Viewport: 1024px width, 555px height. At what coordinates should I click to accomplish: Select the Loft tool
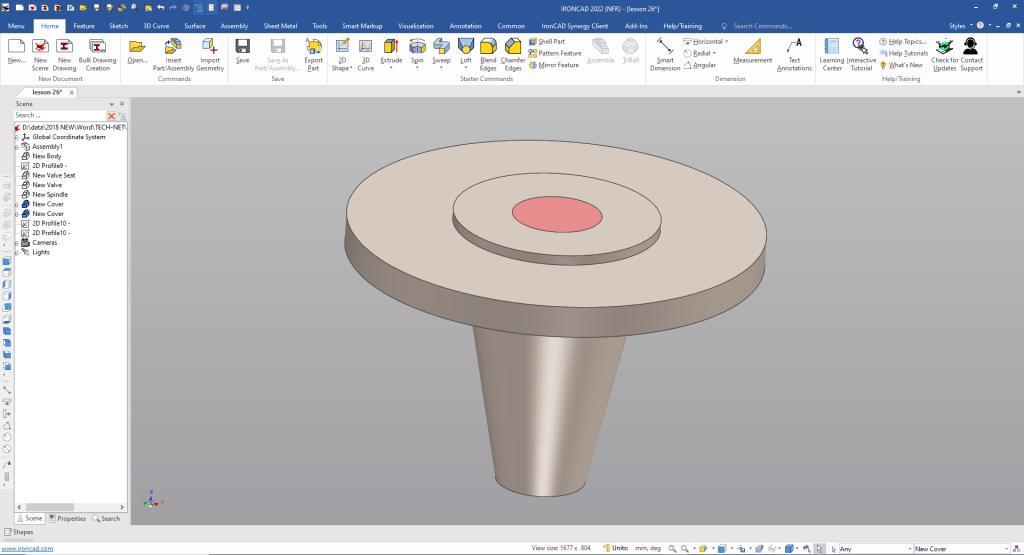[465, 46]
